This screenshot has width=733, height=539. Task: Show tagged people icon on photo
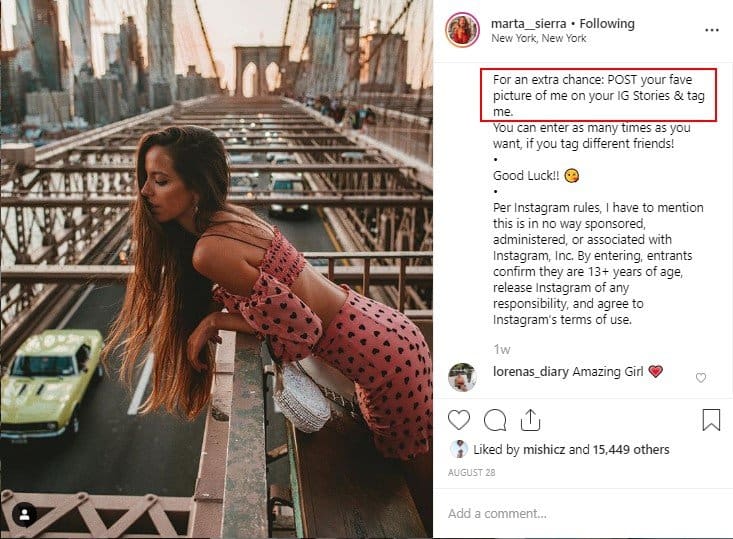[24, 515]
